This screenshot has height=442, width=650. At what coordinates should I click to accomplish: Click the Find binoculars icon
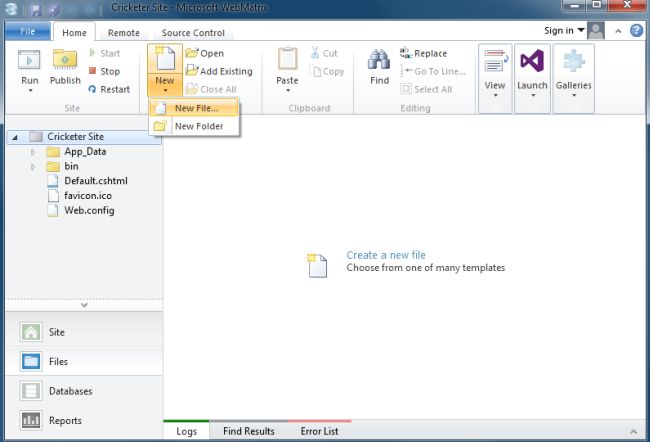tap(379, 60)
